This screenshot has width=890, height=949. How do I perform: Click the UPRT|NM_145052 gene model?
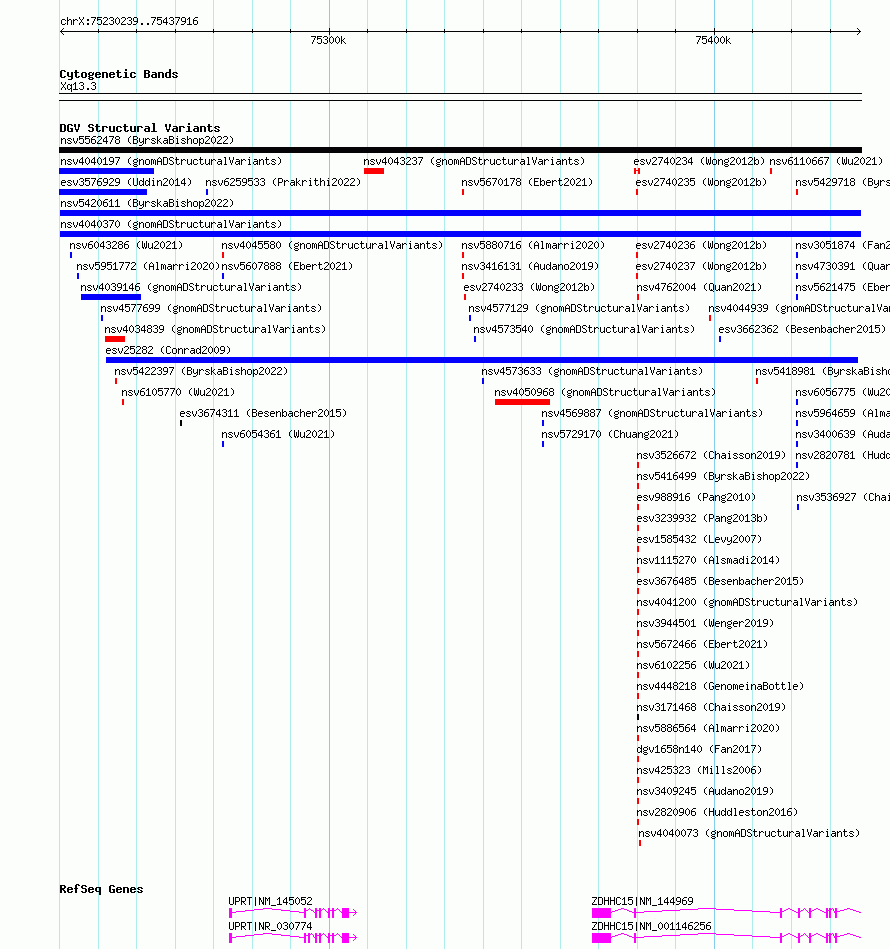pos(293,913)
